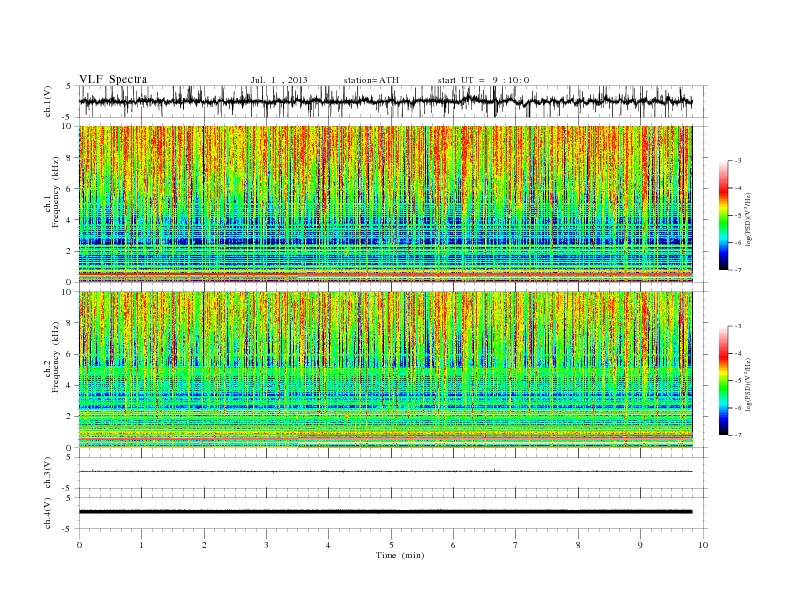Image resolution: width=792 pixels, height=612 pixels.
Task: Click inside the ch.1 spectrogram panel
Action: tap(386, 204)
